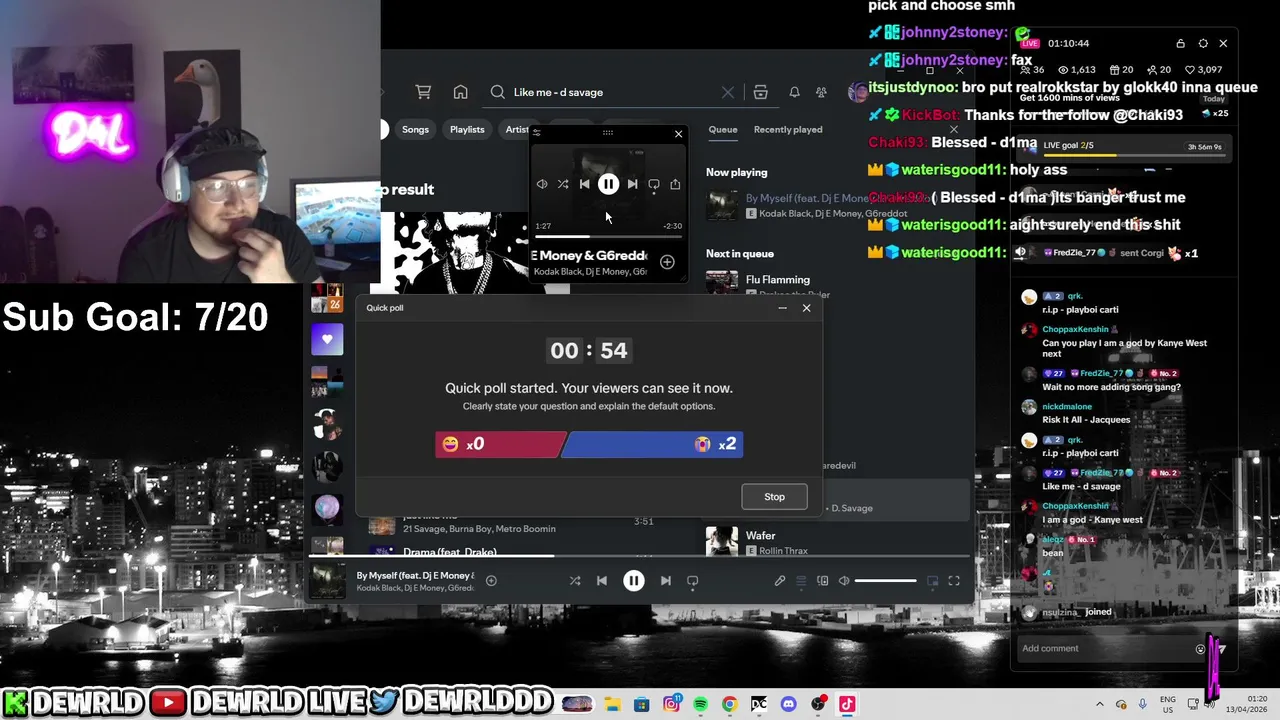The width and height of the screenshot is (1280, 720).
Task: Stop the quick poll
Action: coord(774,497)
